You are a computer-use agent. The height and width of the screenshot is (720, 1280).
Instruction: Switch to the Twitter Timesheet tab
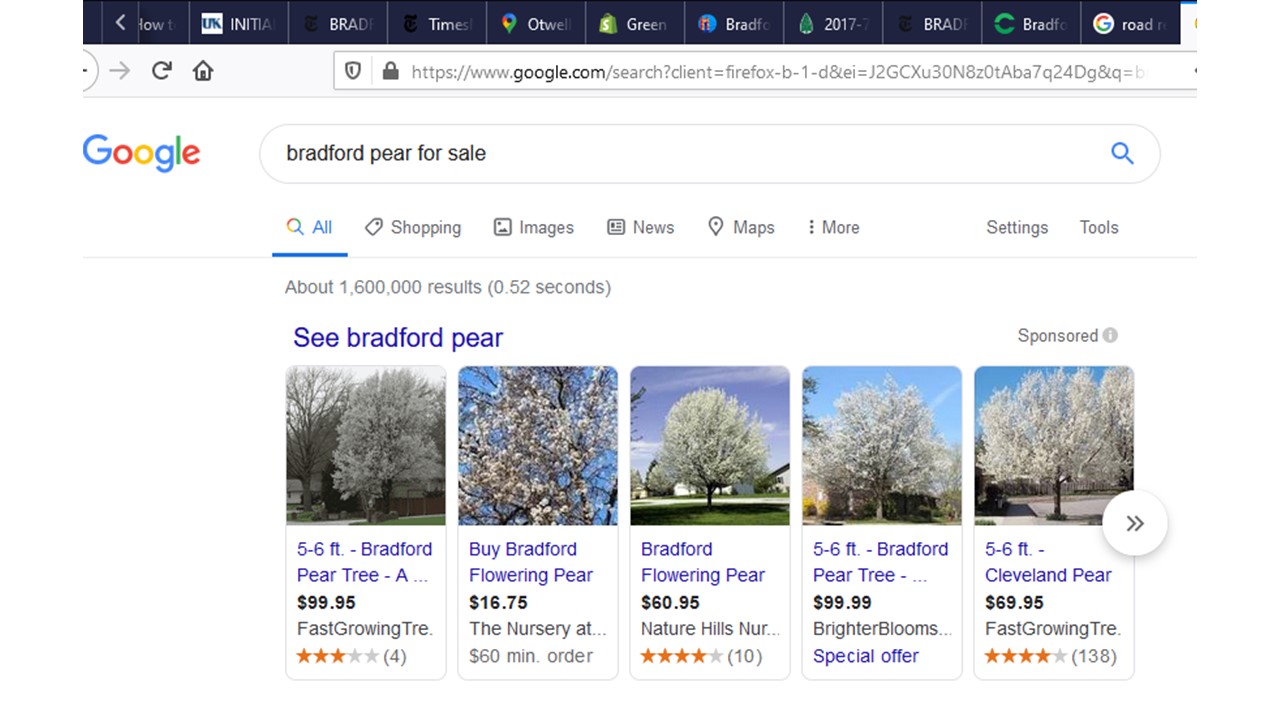click(436, 22)
